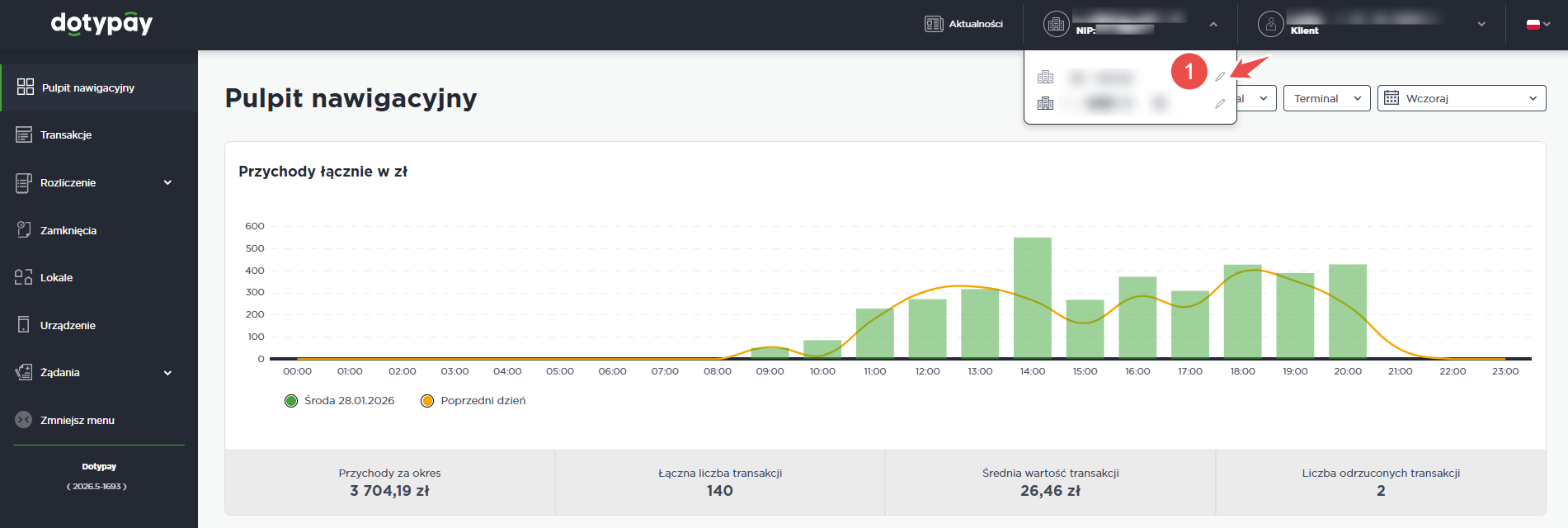This screenshot has width=1568, height=528.
Task: Toggle Poprzedni dzień legend series
Action: (427, 401)
